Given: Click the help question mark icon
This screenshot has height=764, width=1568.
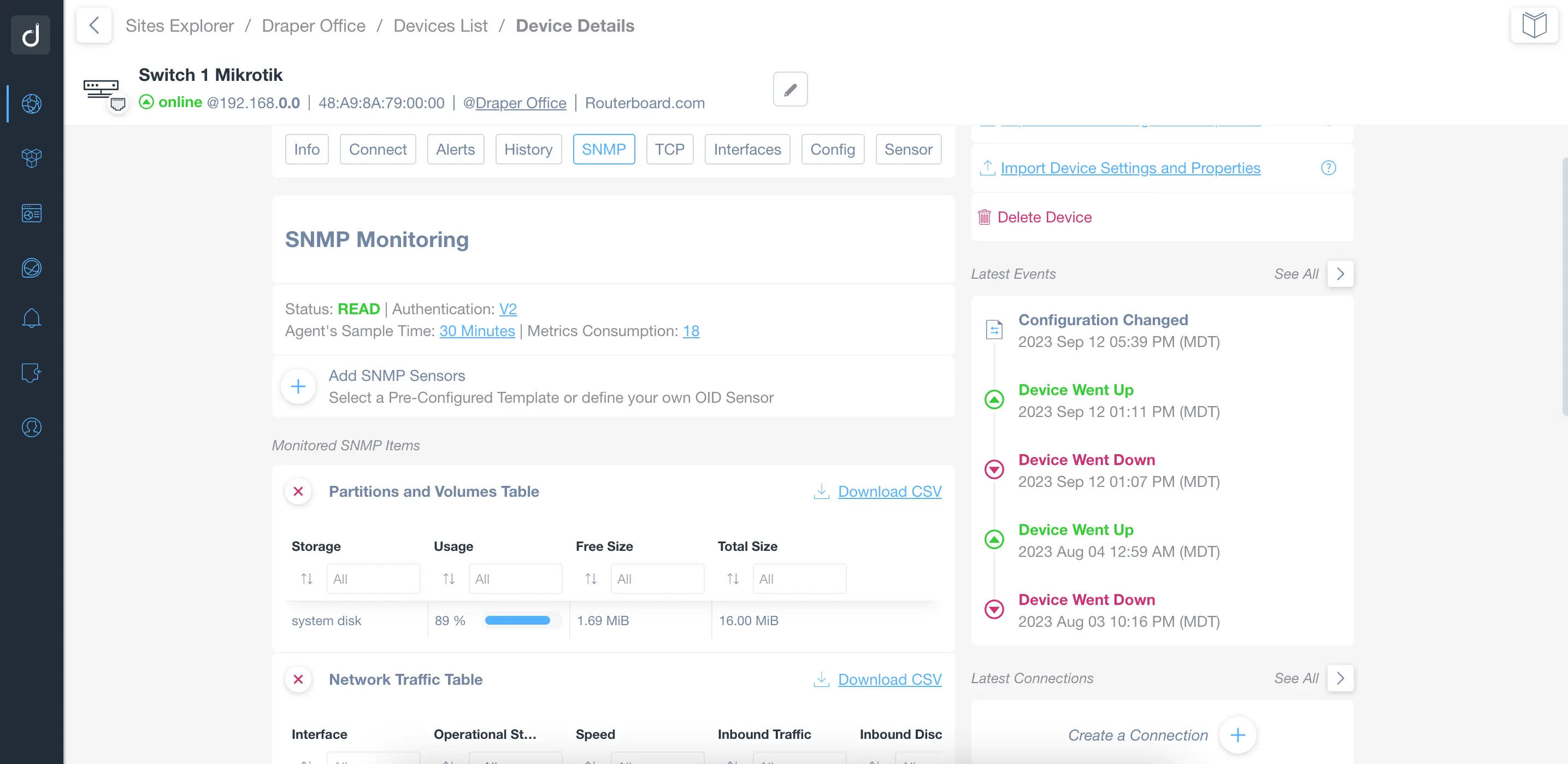Looking at the screenshot, I should click(1328, 168).
